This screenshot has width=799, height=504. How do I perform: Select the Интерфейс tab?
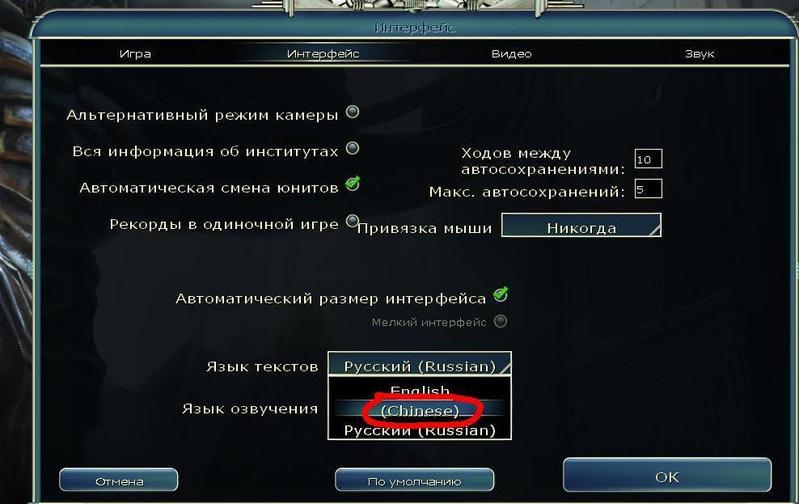[323, 54]
